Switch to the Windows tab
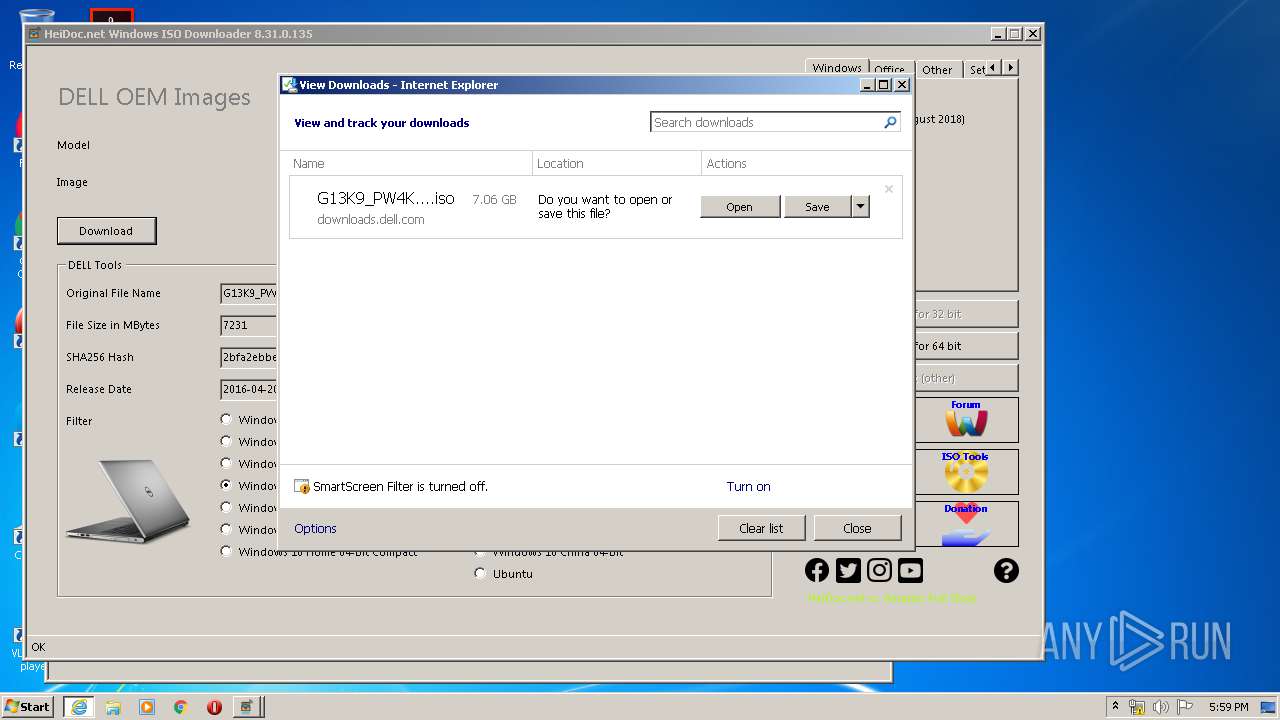Viewport: 1280px width, 720px height. [837, 68]
